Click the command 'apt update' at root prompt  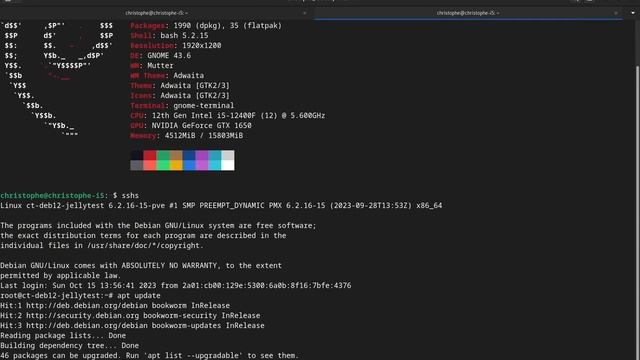click(x=139, y=296)
